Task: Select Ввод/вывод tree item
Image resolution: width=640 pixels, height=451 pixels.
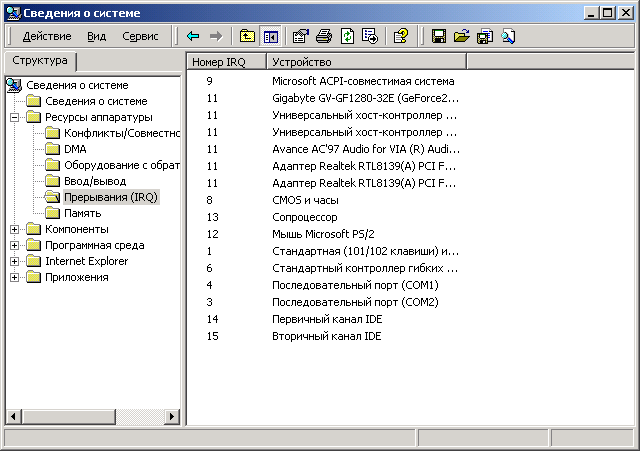Action: 95,181
